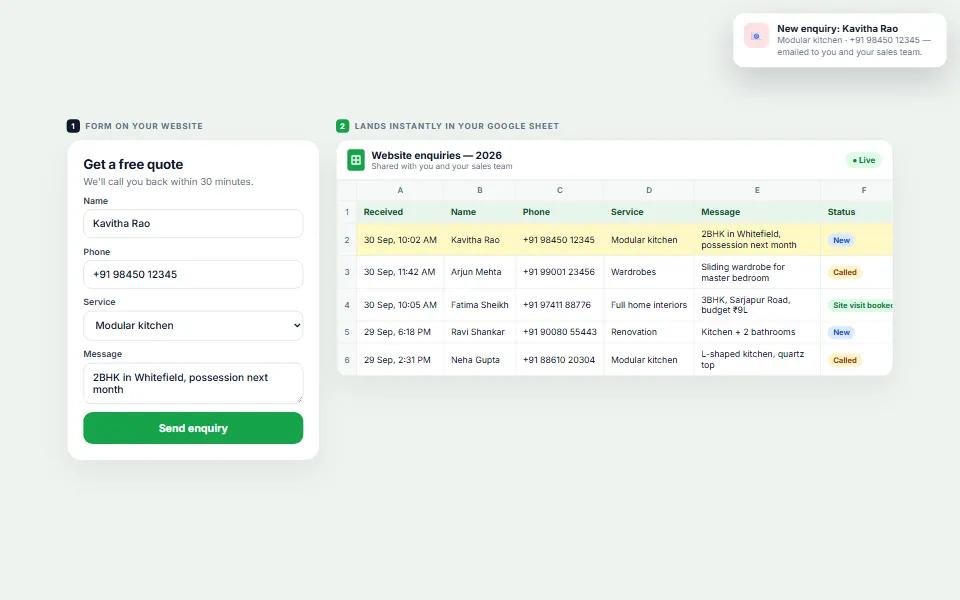
Task: Click cell '29 Sep, 2:31 PM'
Action: click(400, 360)
